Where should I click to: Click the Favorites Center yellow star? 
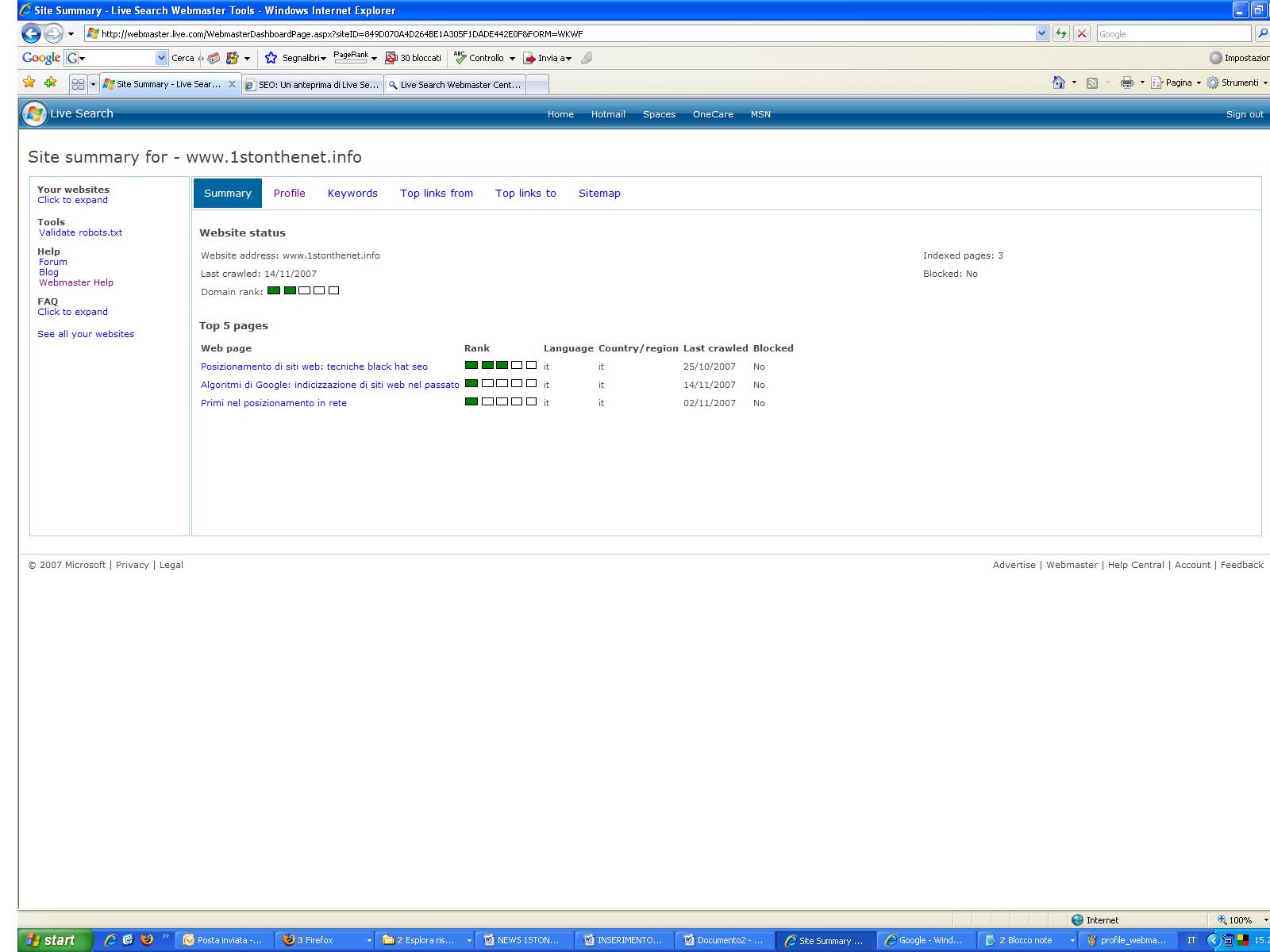[x=29, y=83]
